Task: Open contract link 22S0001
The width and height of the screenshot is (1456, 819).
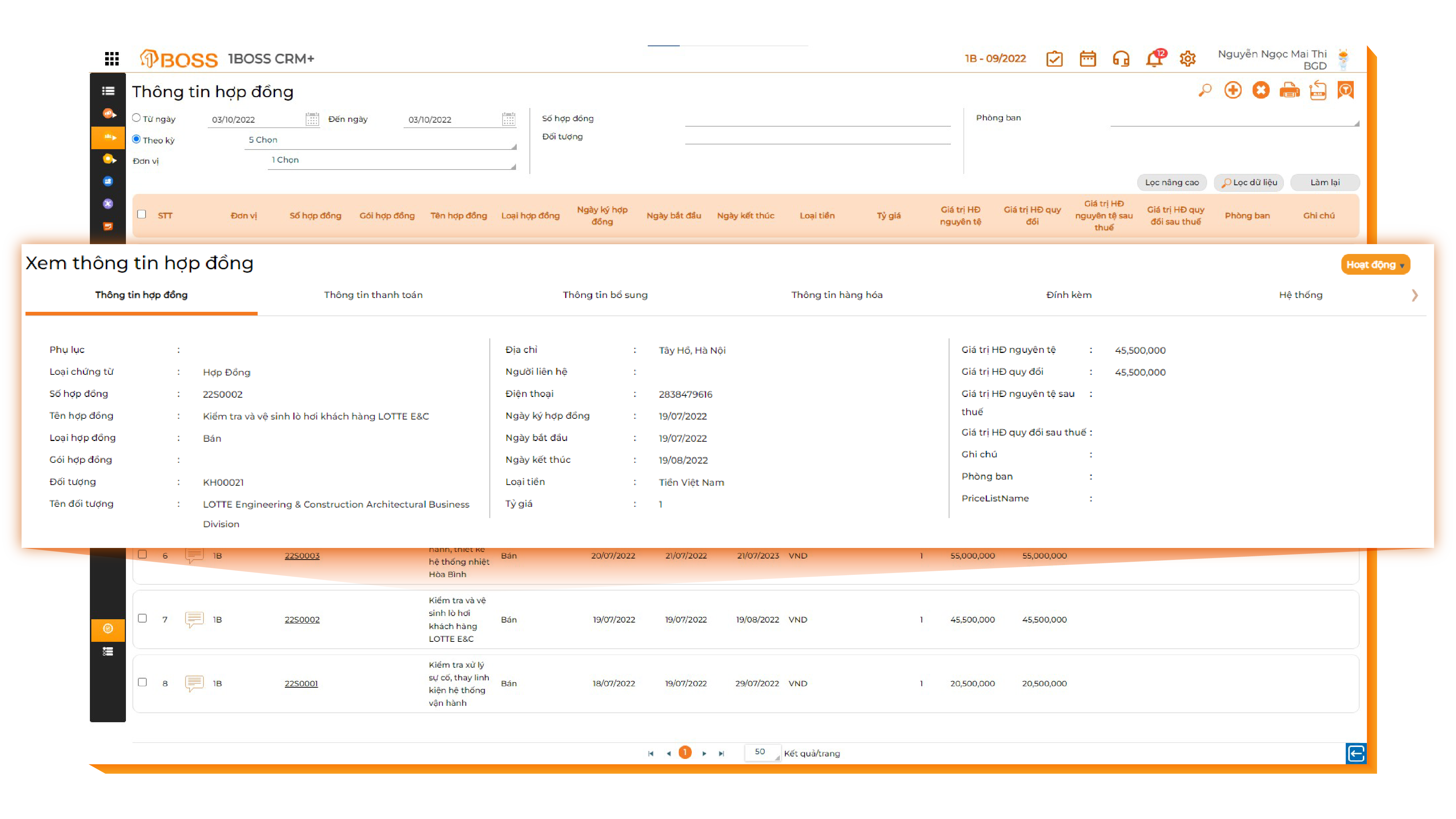Action: tap(301, 683)
